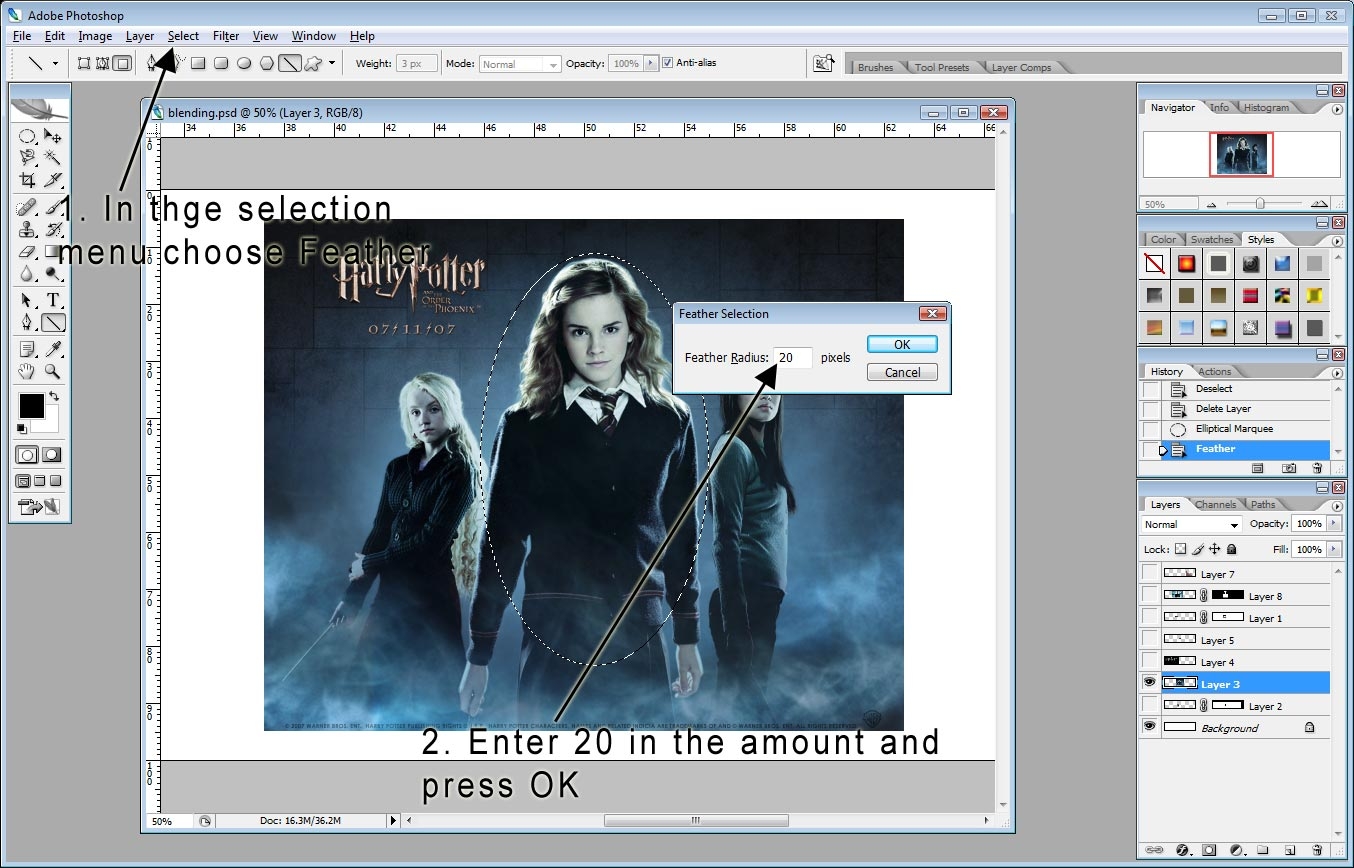The image size is (1354, 868).
Task: Open the Image menu
Action: coord(95,36)
